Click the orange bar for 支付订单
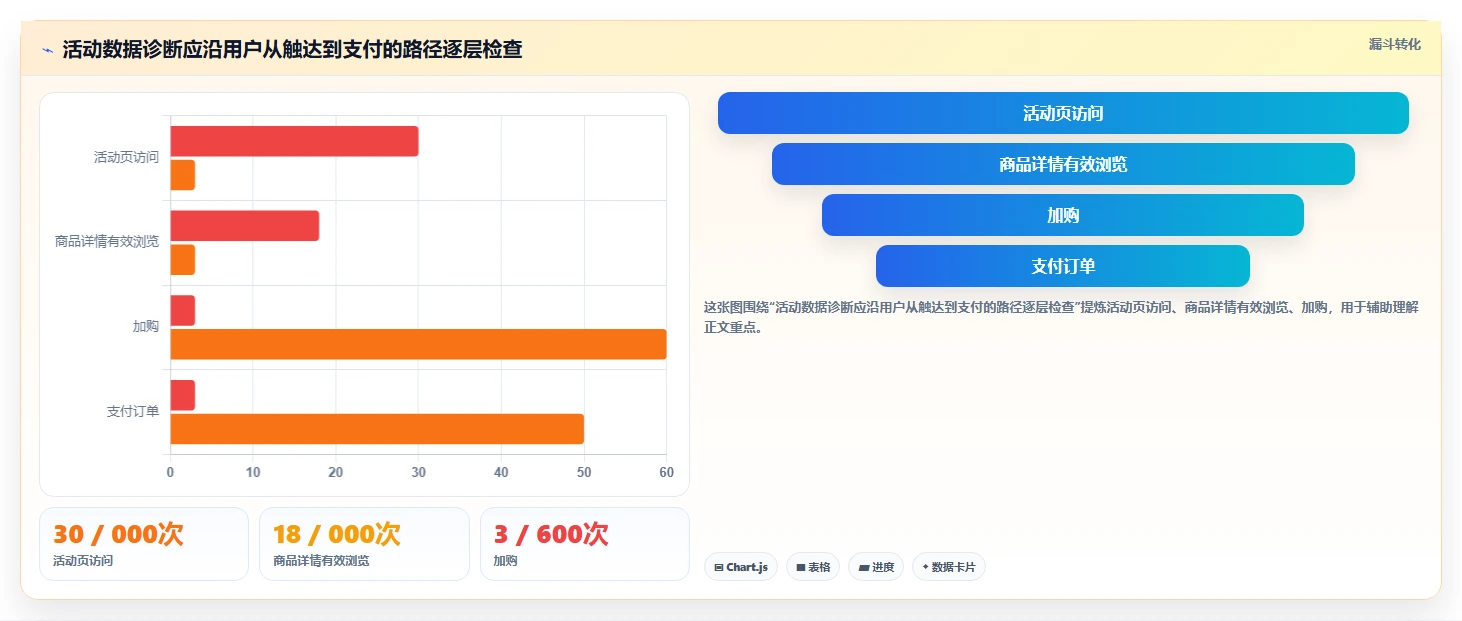 tap(377, 429)
